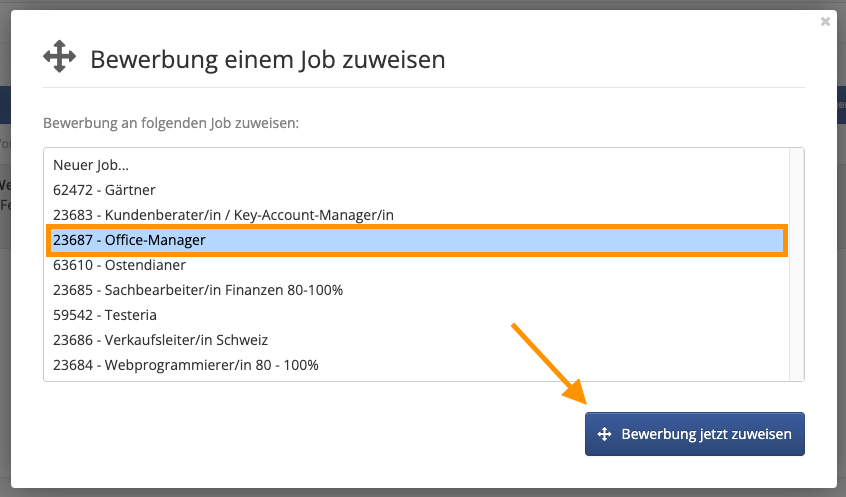Click the large move arrows icon beside title
Image resolution: width=846 pixels, height=497 pixels.
[x=59, y=56]
